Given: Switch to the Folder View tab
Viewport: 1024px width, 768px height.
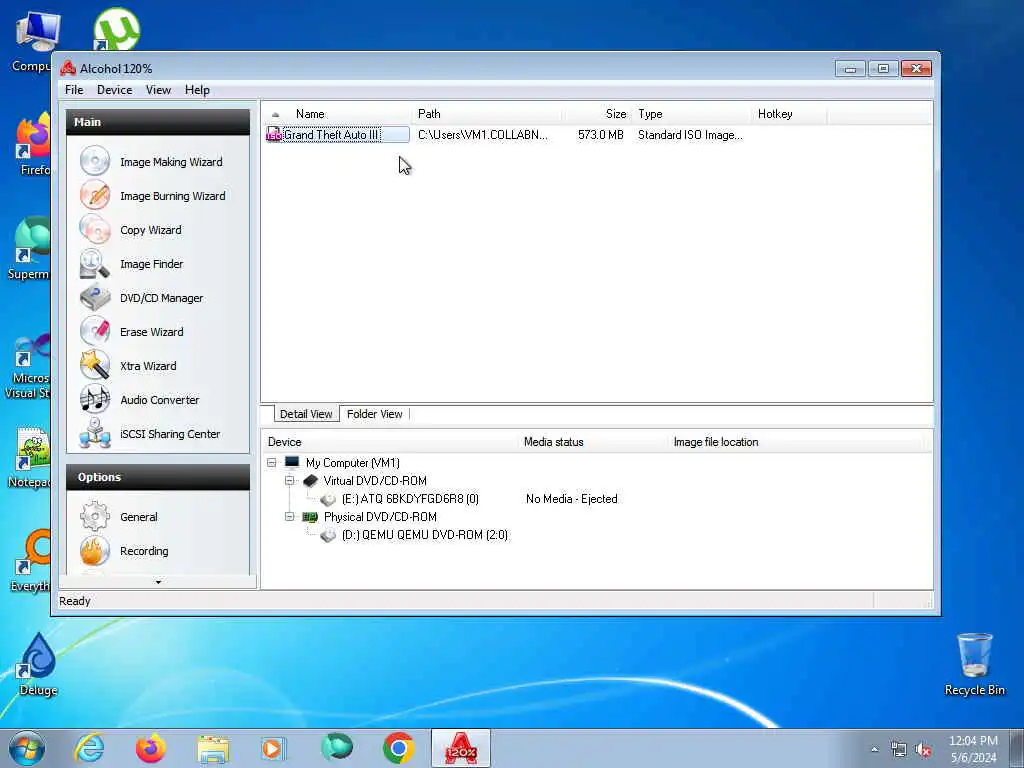Looking at the screenshot, I should tap(374, 414).
